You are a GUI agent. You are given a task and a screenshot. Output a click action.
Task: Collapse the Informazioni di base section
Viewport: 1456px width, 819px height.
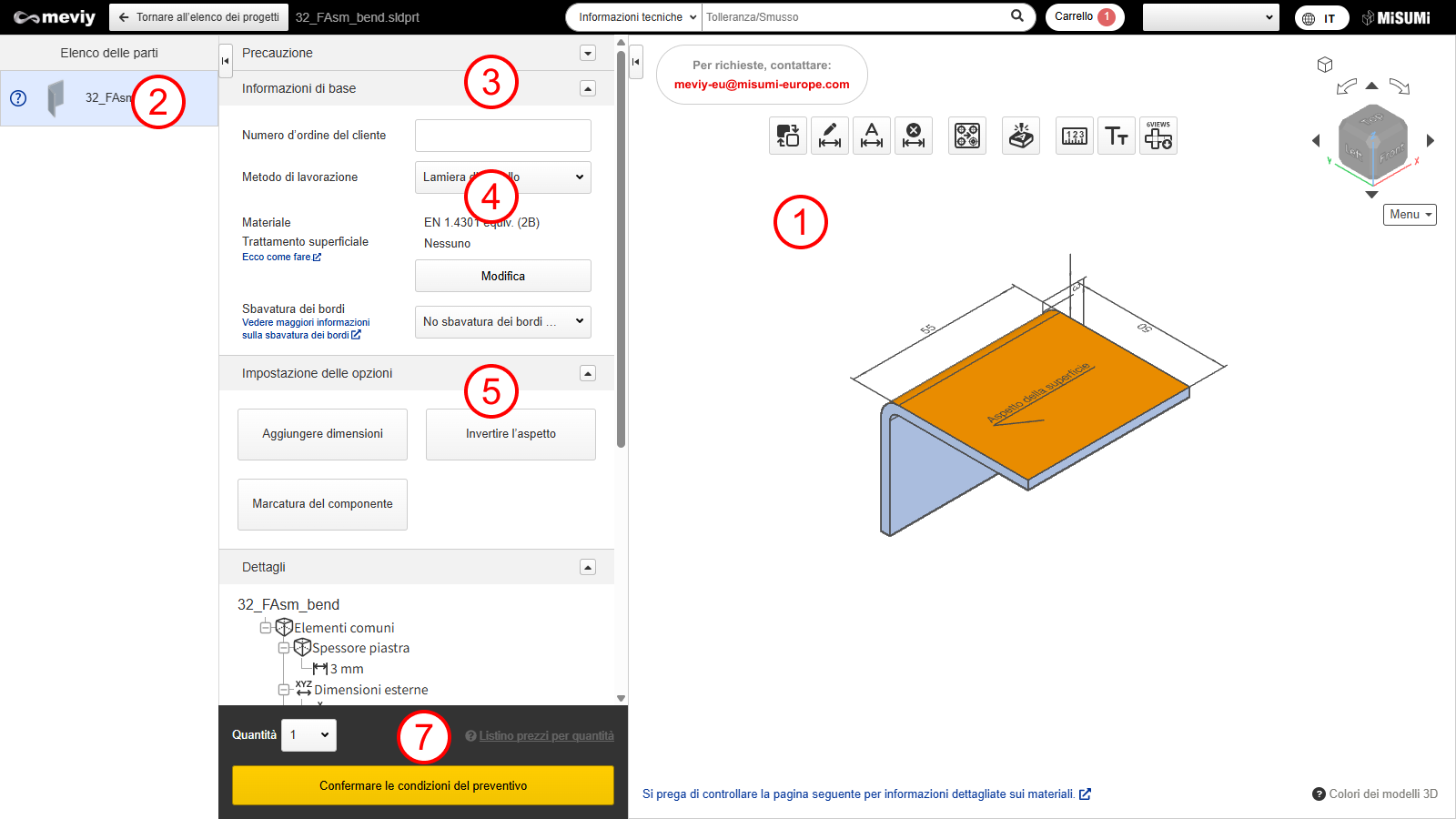coord(588,88)
